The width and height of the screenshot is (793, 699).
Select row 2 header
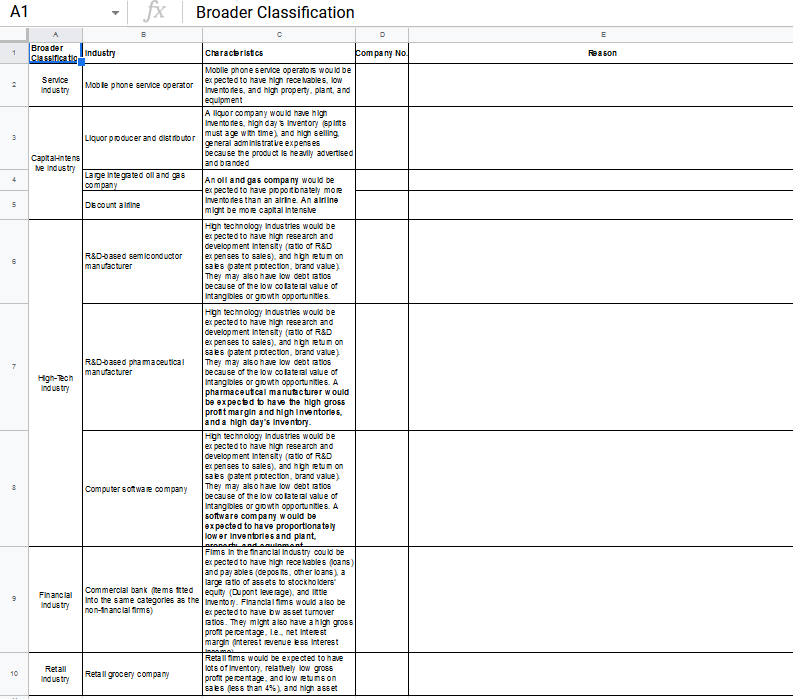click(14, 85)
